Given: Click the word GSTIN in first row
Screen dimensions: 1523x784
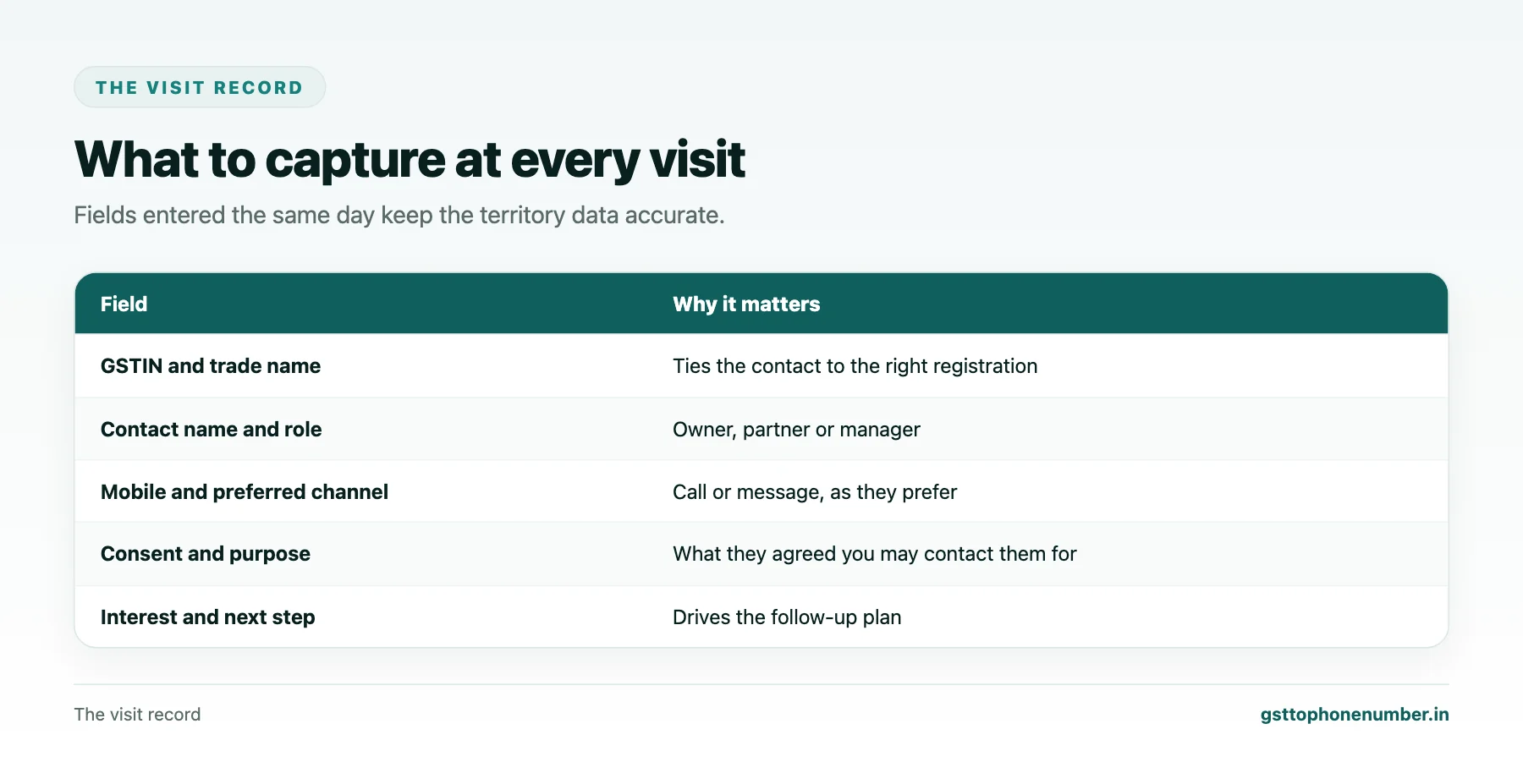Looking at the screenshot, I should [x=131, y=365].
